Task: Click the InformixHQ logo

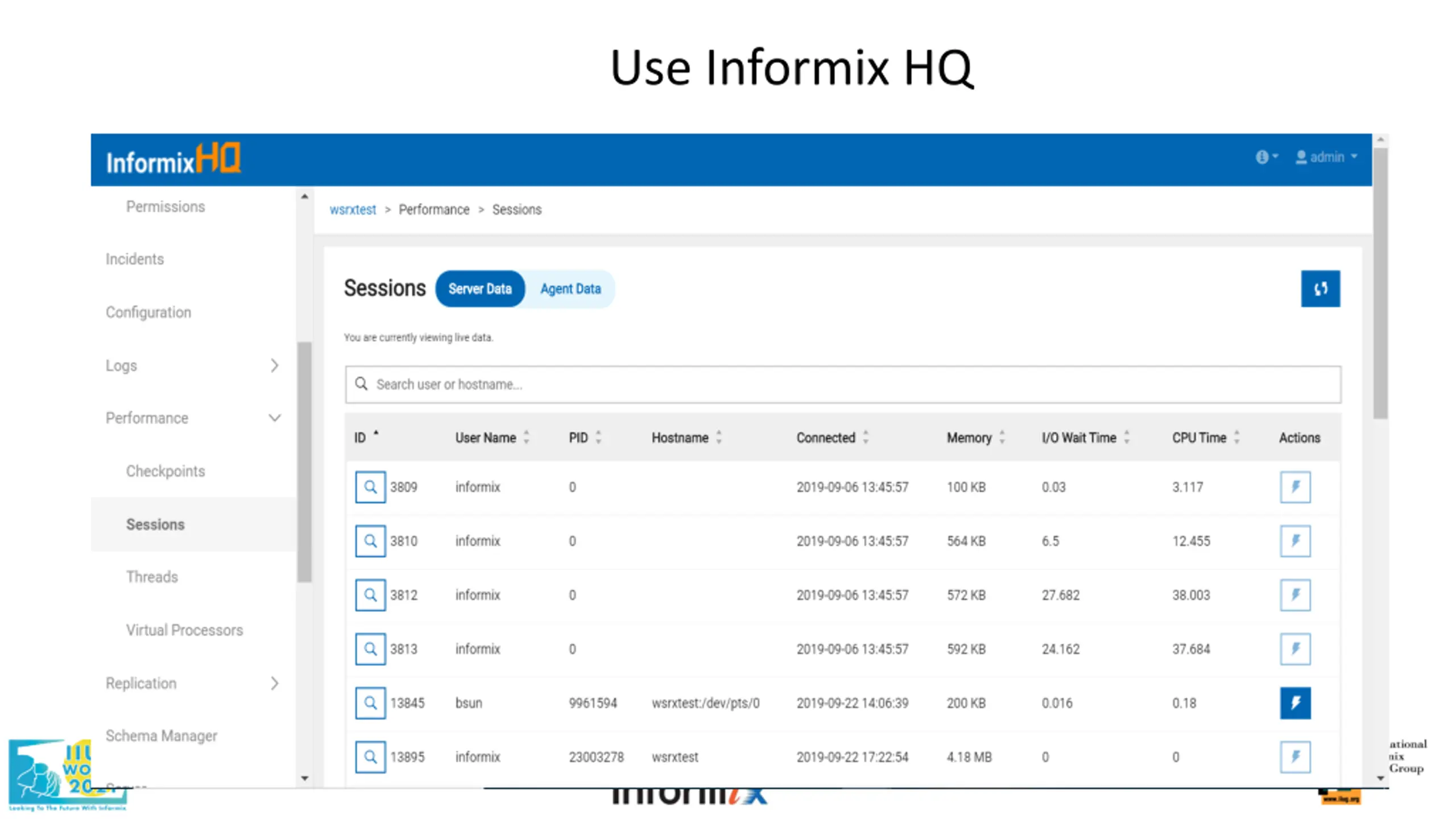Action: pos(173,159)
